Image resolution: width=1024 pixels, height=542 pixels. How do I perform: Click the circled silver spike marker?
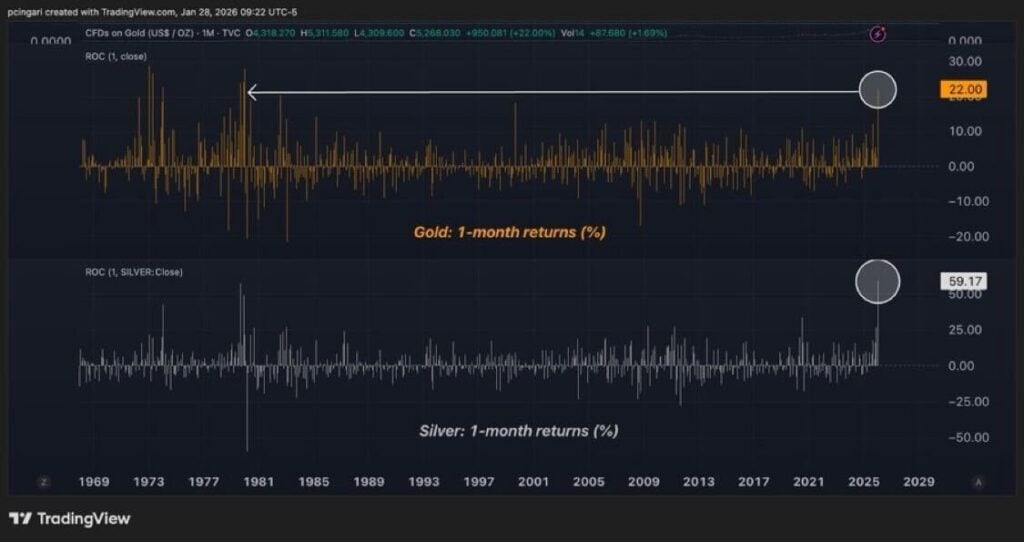(878, 281)
